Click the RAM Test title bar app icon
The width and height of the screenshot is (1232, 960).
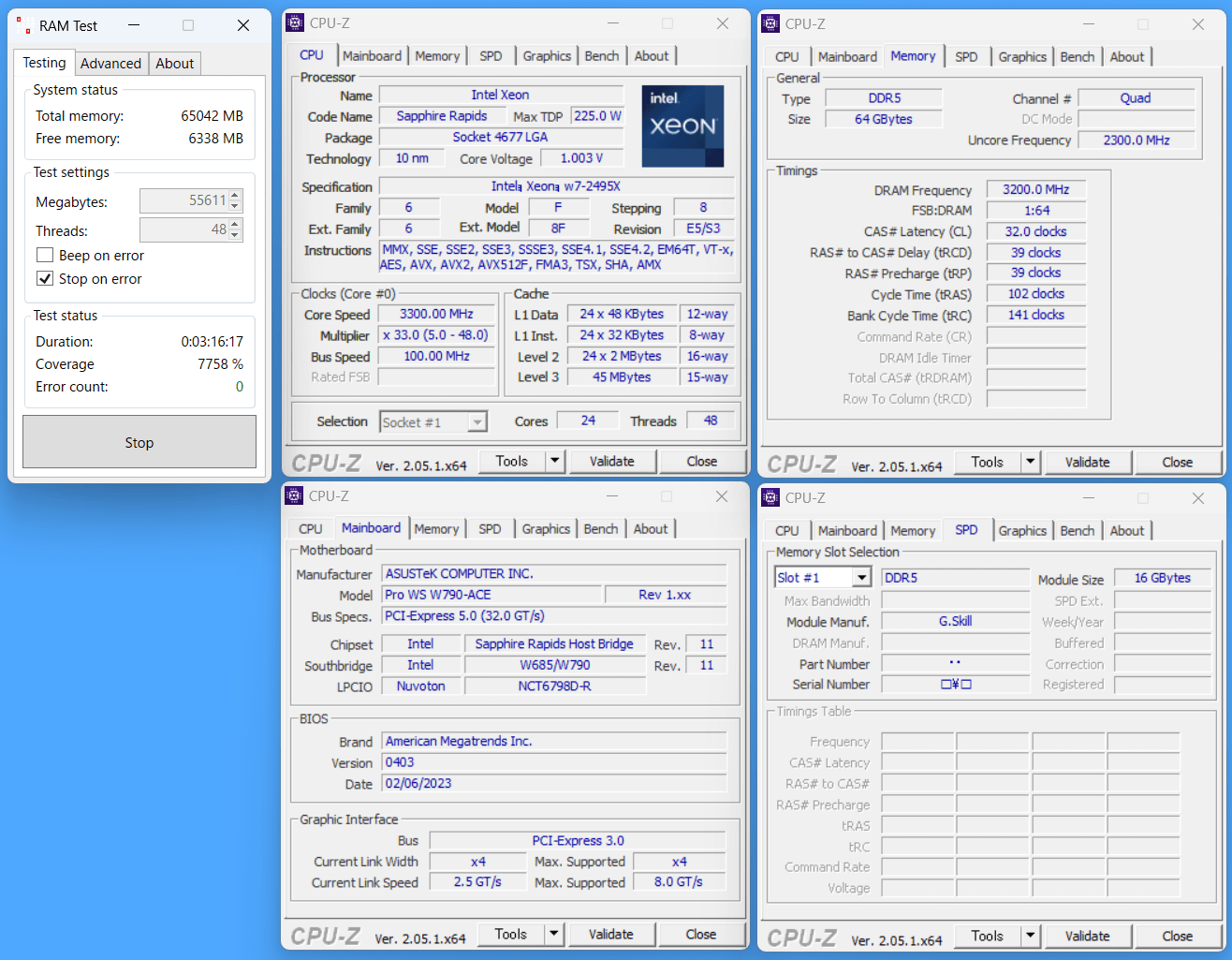click(24, 25)
